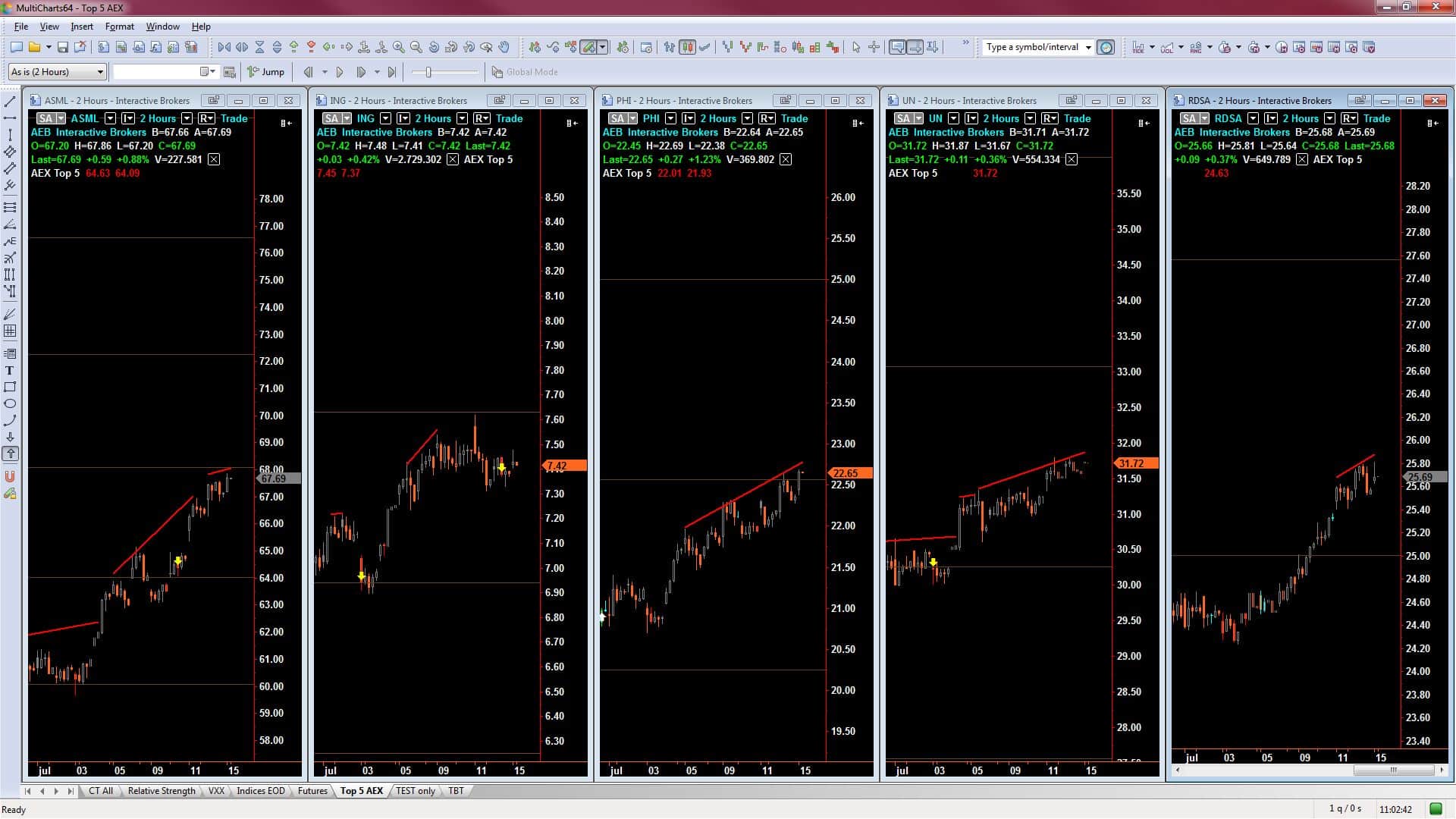Open the Format menu

coord(119,27)
